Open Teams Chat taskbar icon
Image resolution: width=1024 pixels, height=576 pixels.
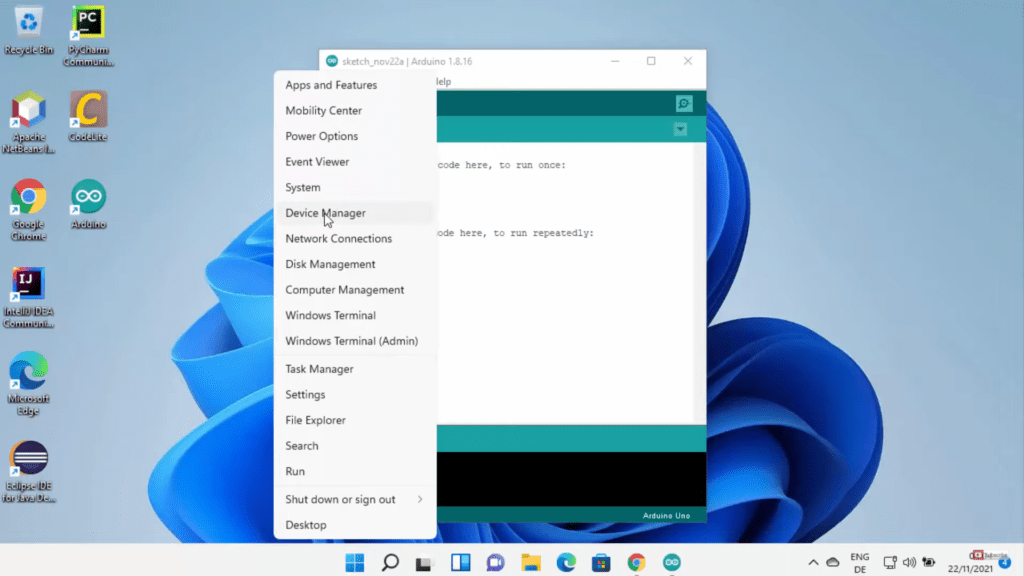pos(495,562)
